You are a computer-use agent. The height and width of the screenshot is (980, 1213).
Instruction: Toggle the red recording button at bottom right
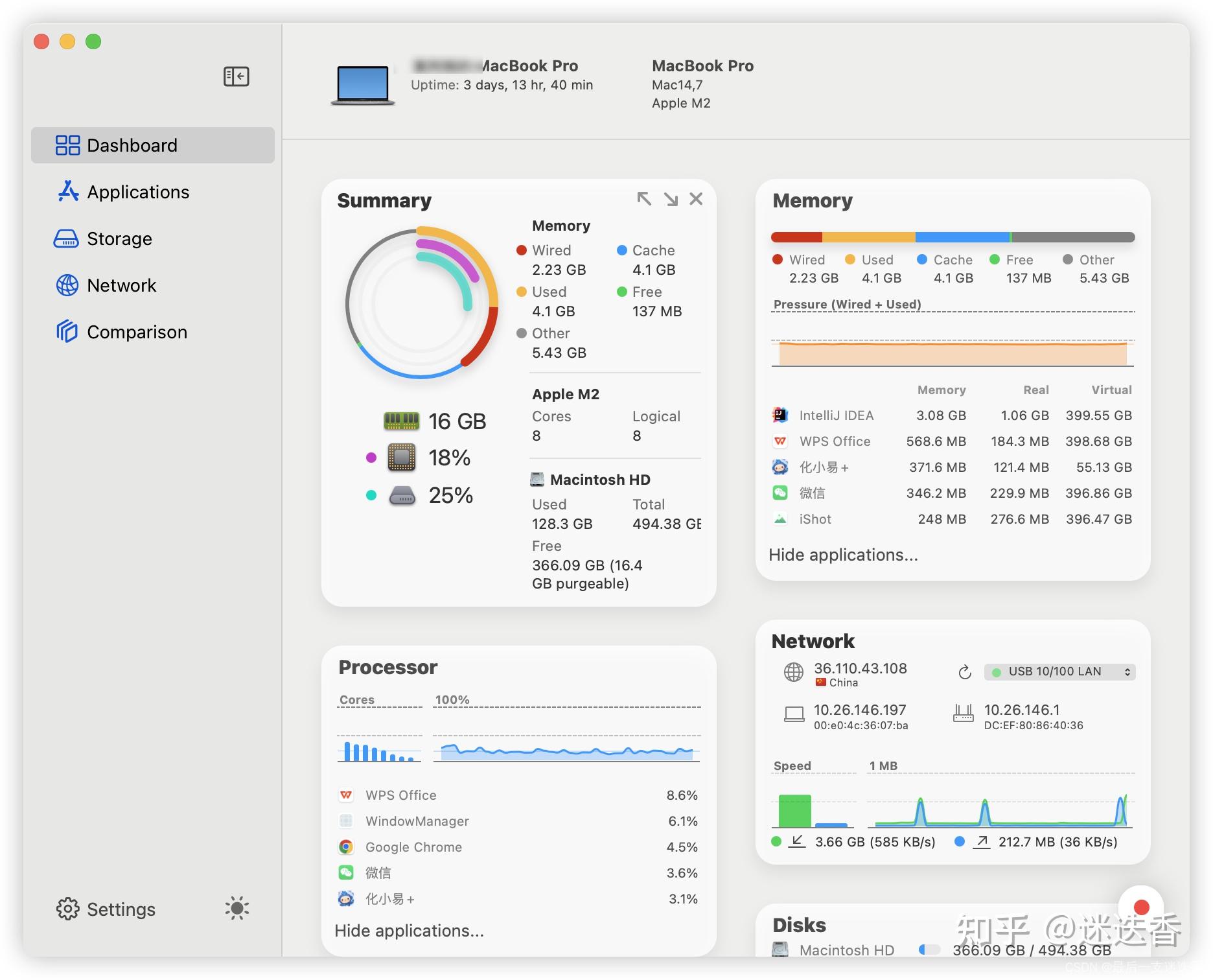coord(1143,907)
